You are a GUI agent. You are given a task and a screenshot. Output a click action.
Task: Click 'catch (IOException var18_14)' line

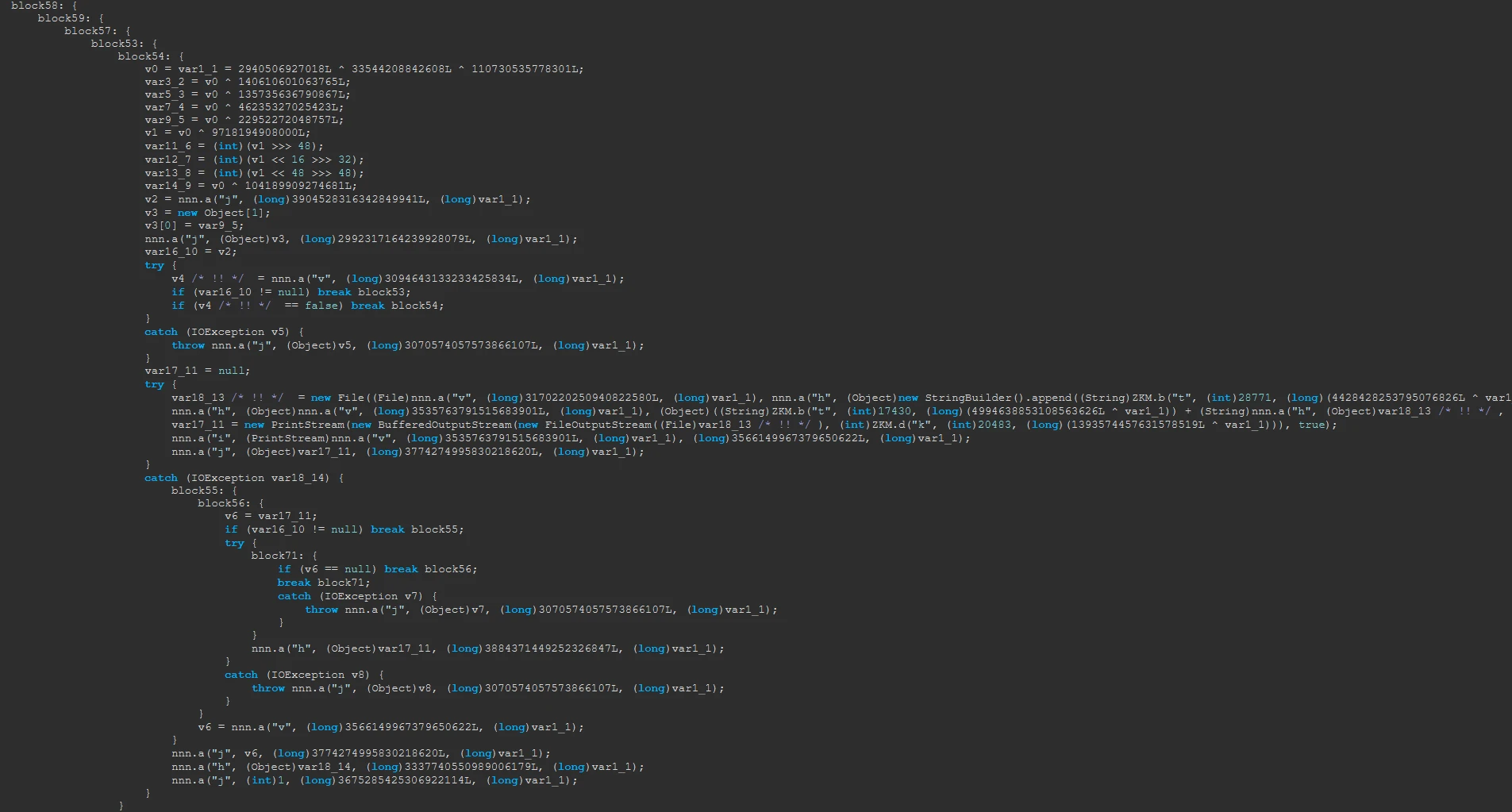coord(244,478)
